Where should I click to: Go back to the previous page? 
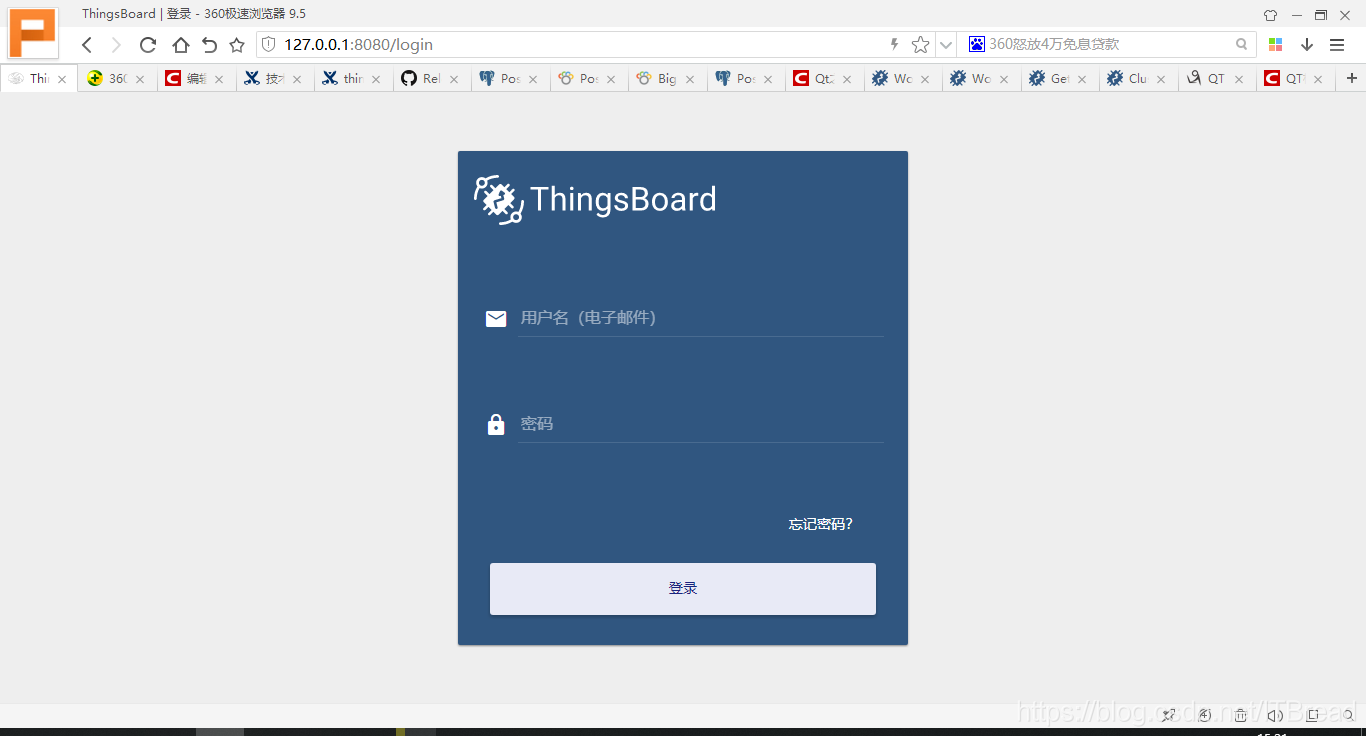point(87,45)
